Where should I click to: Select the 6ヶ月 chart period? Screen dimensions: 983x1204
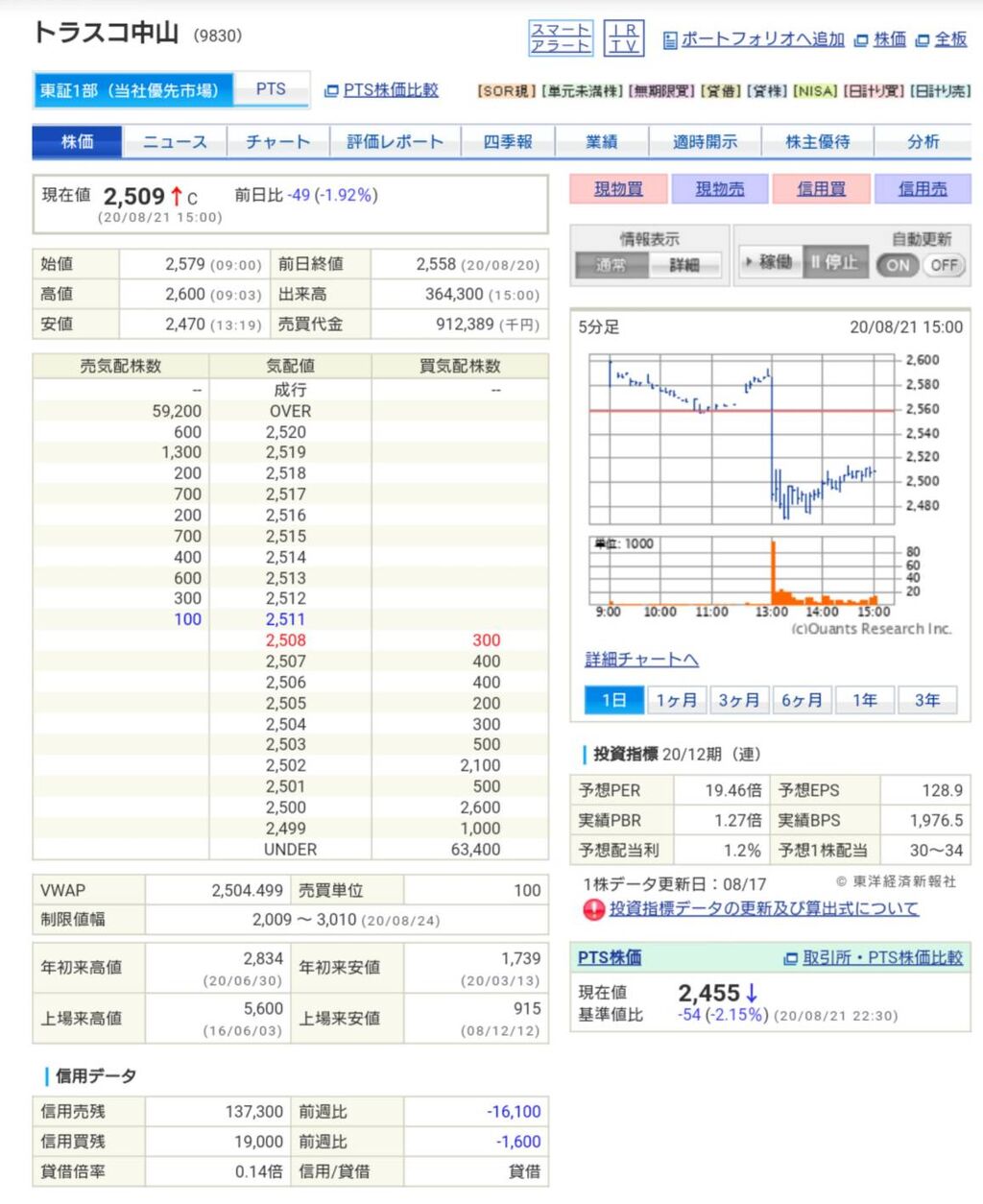tap(802, 700)
